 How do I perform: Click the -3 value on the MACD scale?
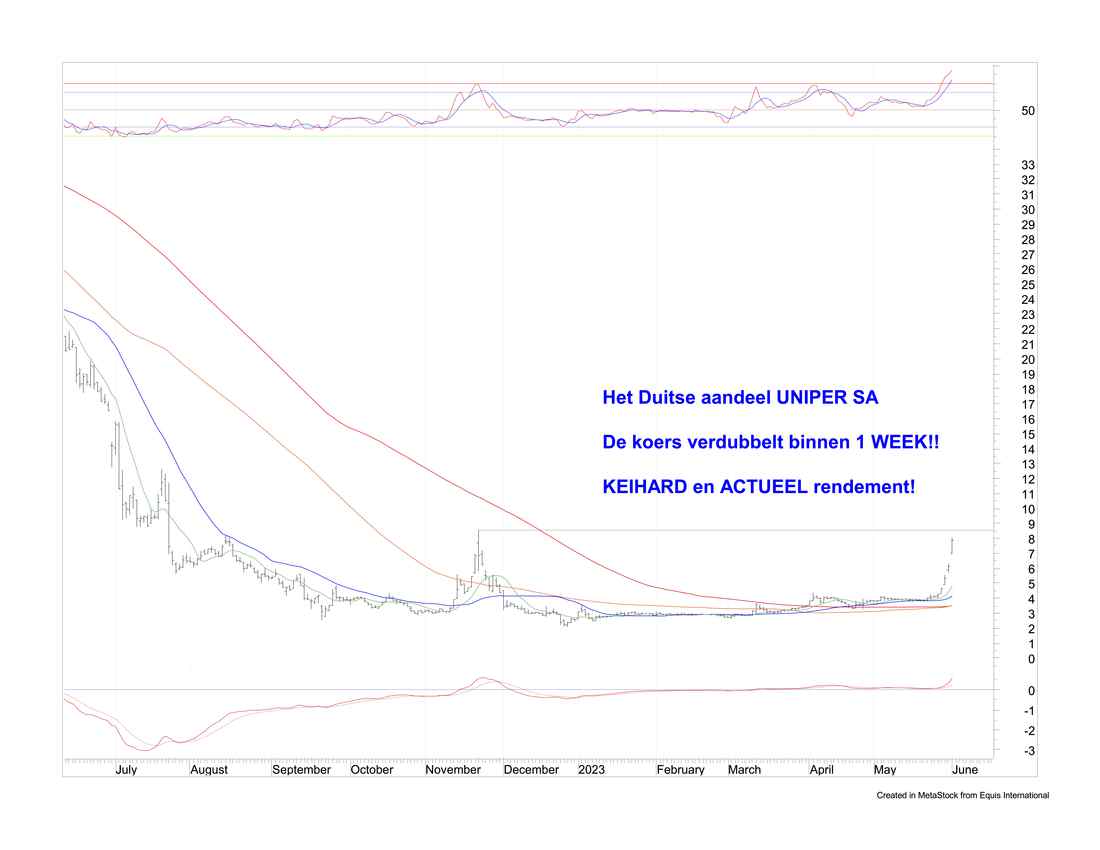(1029, 751)
